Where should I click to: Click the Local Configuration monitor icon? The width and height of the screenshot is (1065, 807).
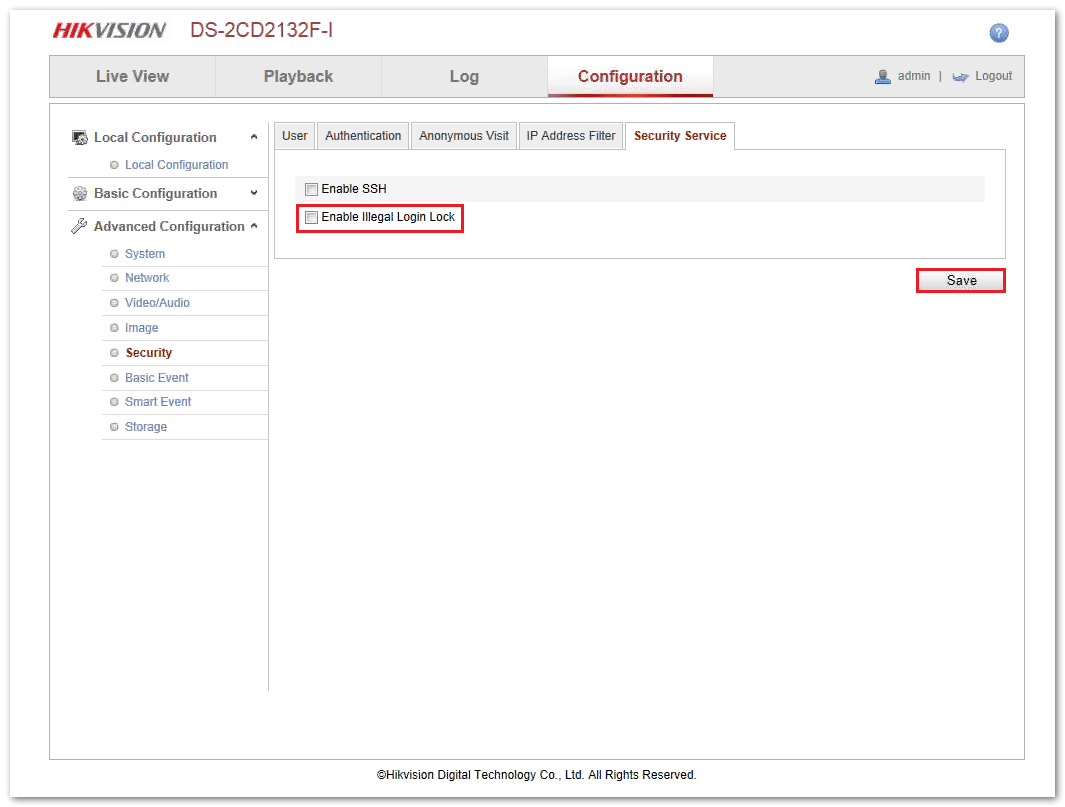[x=80, y=138]
